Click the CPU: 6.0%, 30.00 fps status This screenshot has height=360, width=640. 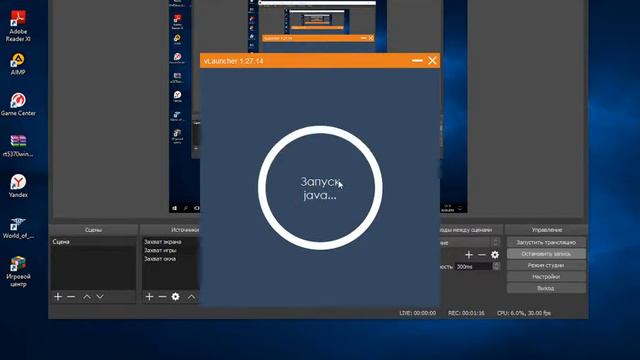tap(524, 313)
